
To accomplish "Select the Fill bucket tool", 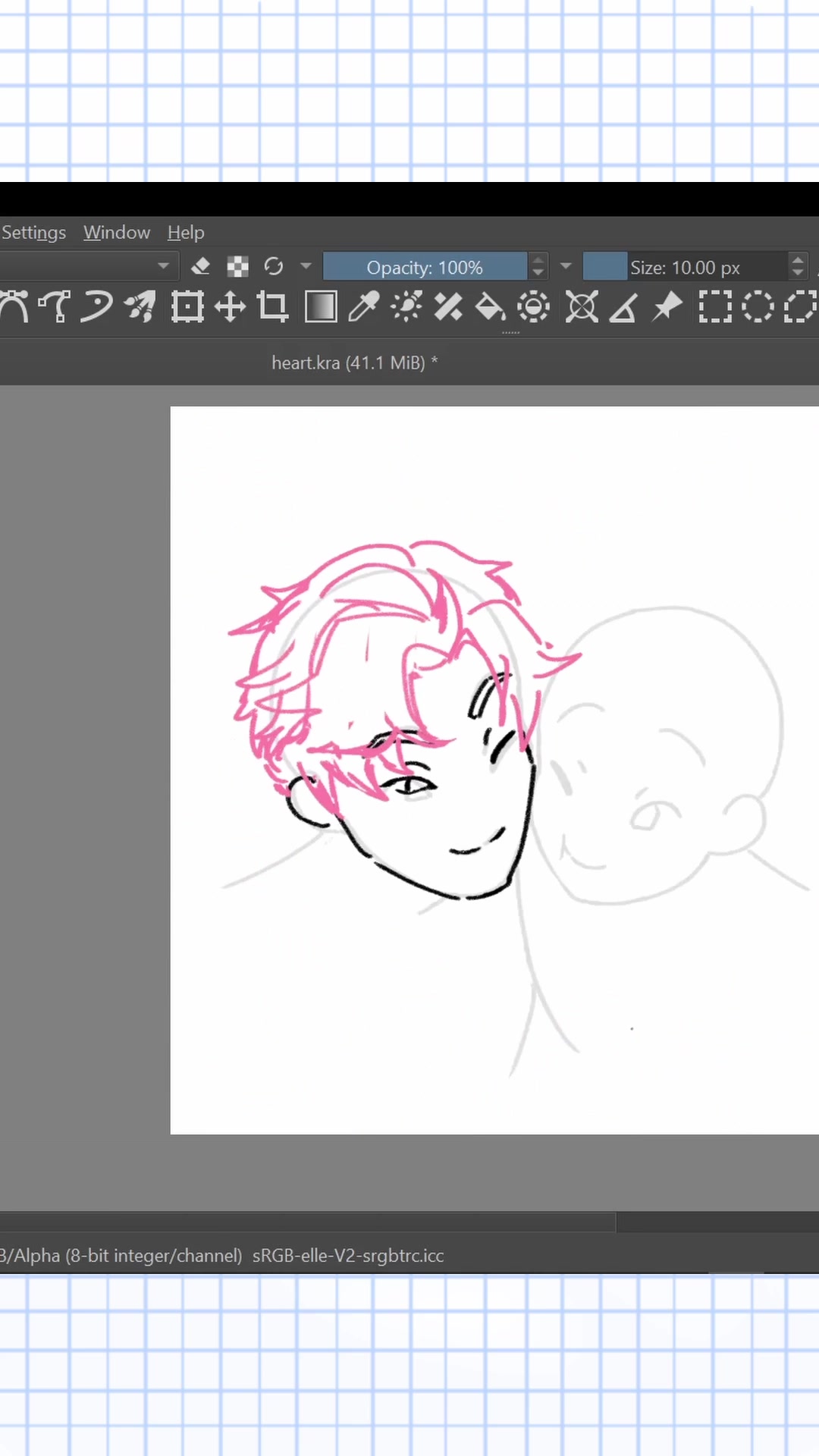I will point(490,307).
